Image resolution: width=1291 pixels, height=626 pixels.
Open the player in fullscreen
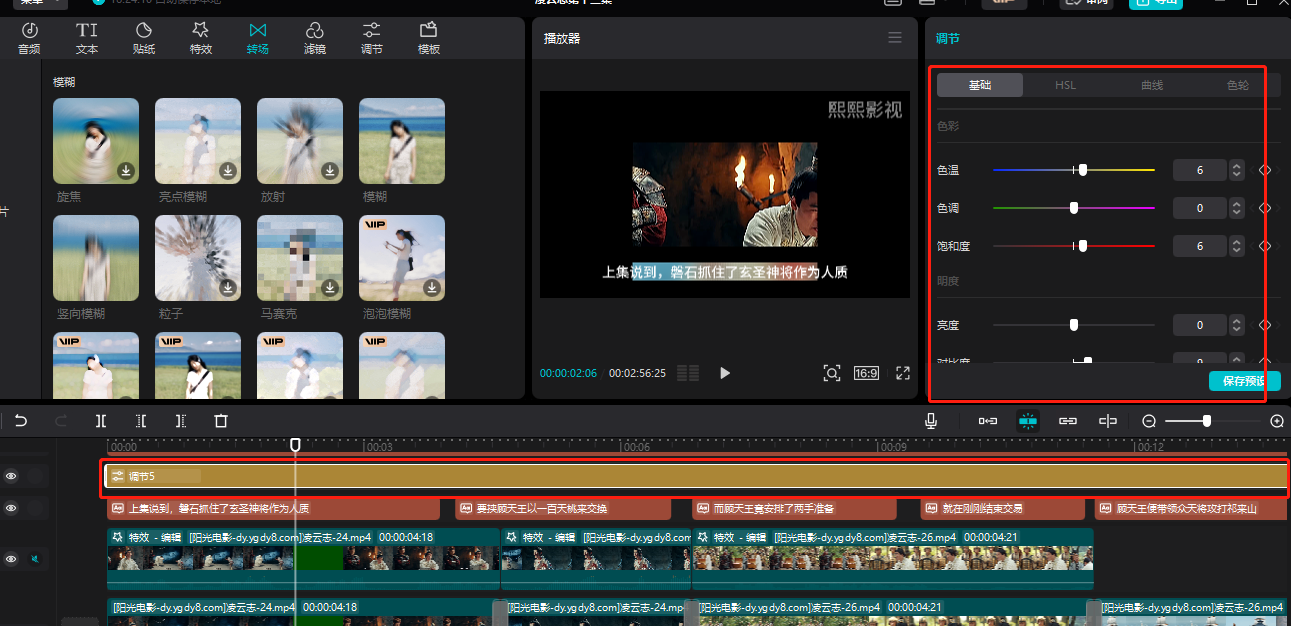(x=903, y=373)
